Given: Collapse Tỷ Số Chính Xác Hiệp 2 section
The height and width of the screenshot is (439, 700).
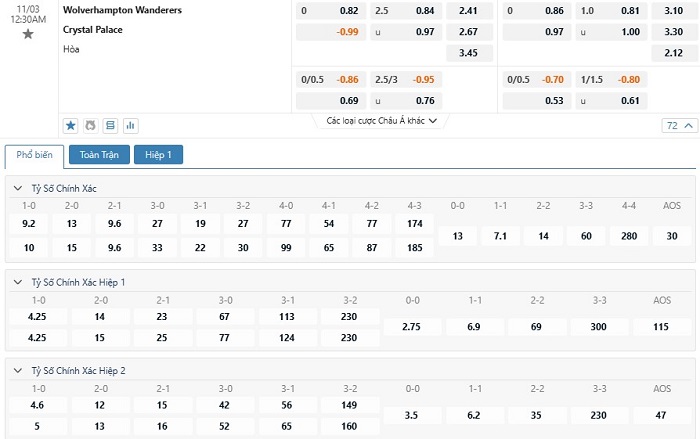Looking at the screenshot, I should 18,371.
